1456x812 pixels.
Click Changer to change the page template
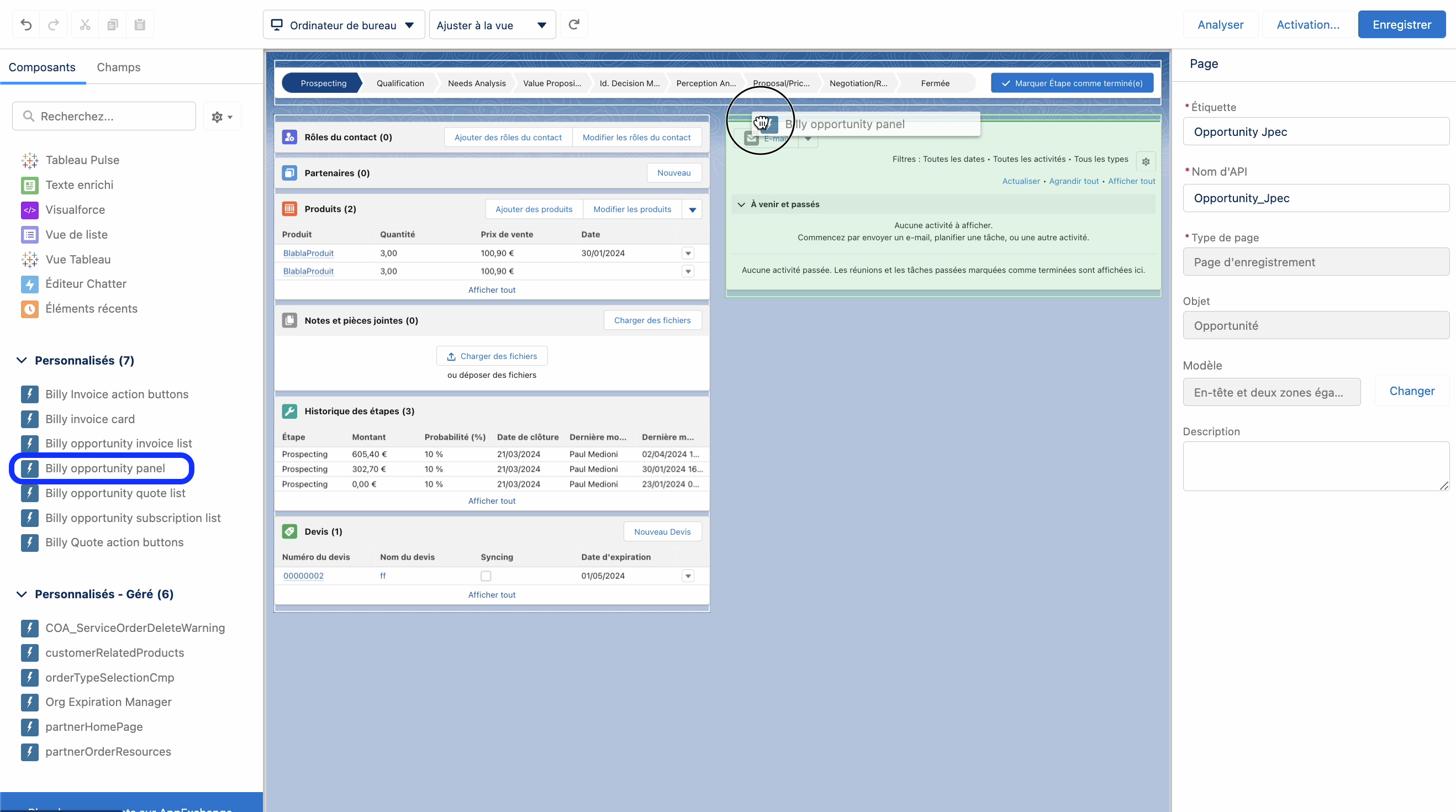click(1411, 391)
